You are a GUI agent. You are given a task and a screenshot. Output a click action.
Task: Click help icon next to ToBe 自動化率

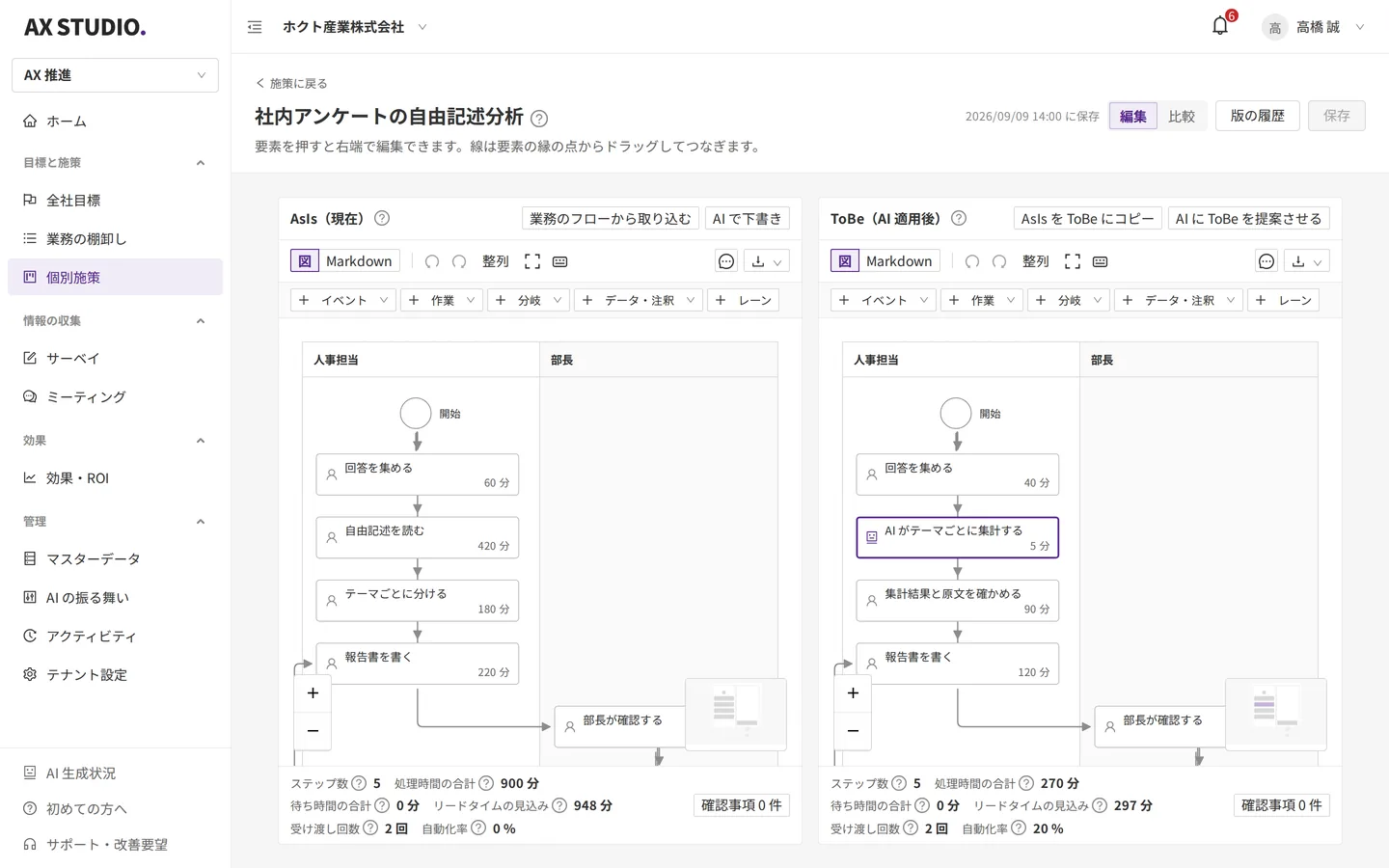[x=1019, y=827]
